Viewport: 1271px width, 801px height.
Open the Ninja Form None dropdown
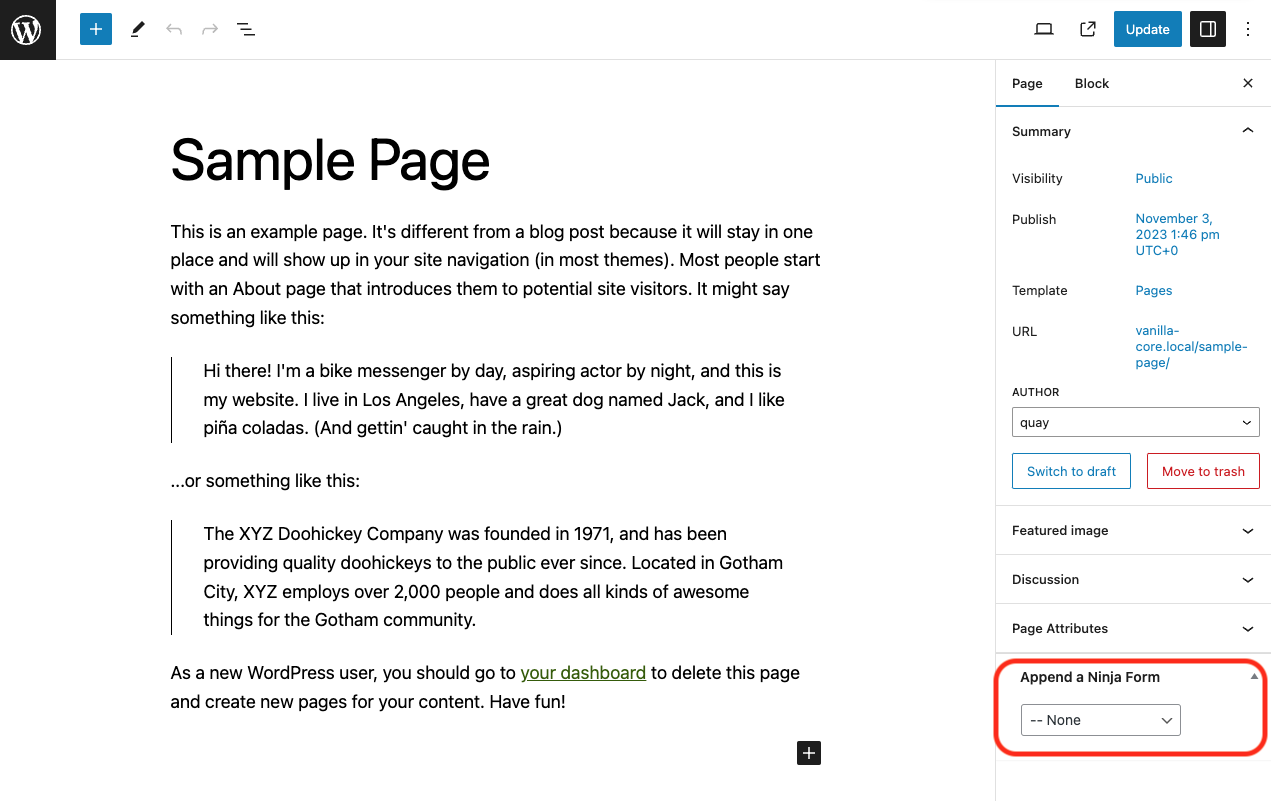point(1100,719)
